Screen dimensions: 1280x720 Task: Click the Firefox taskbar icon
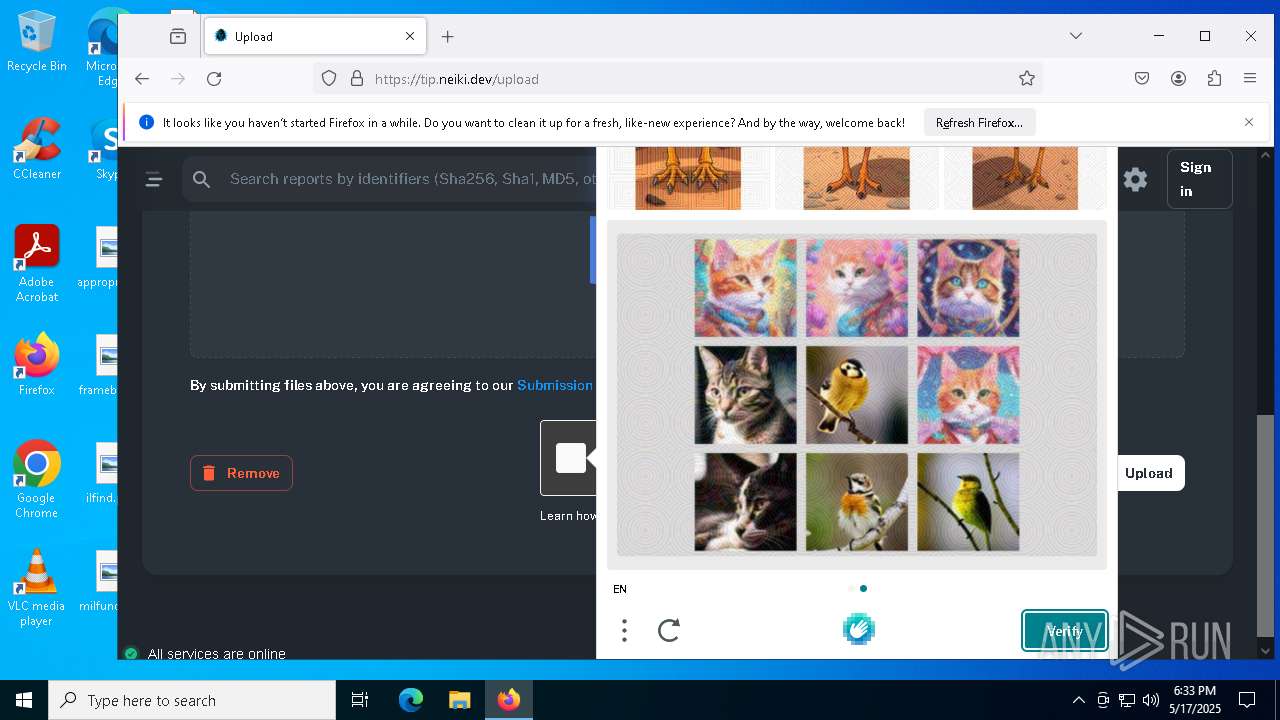click(508, 700)
